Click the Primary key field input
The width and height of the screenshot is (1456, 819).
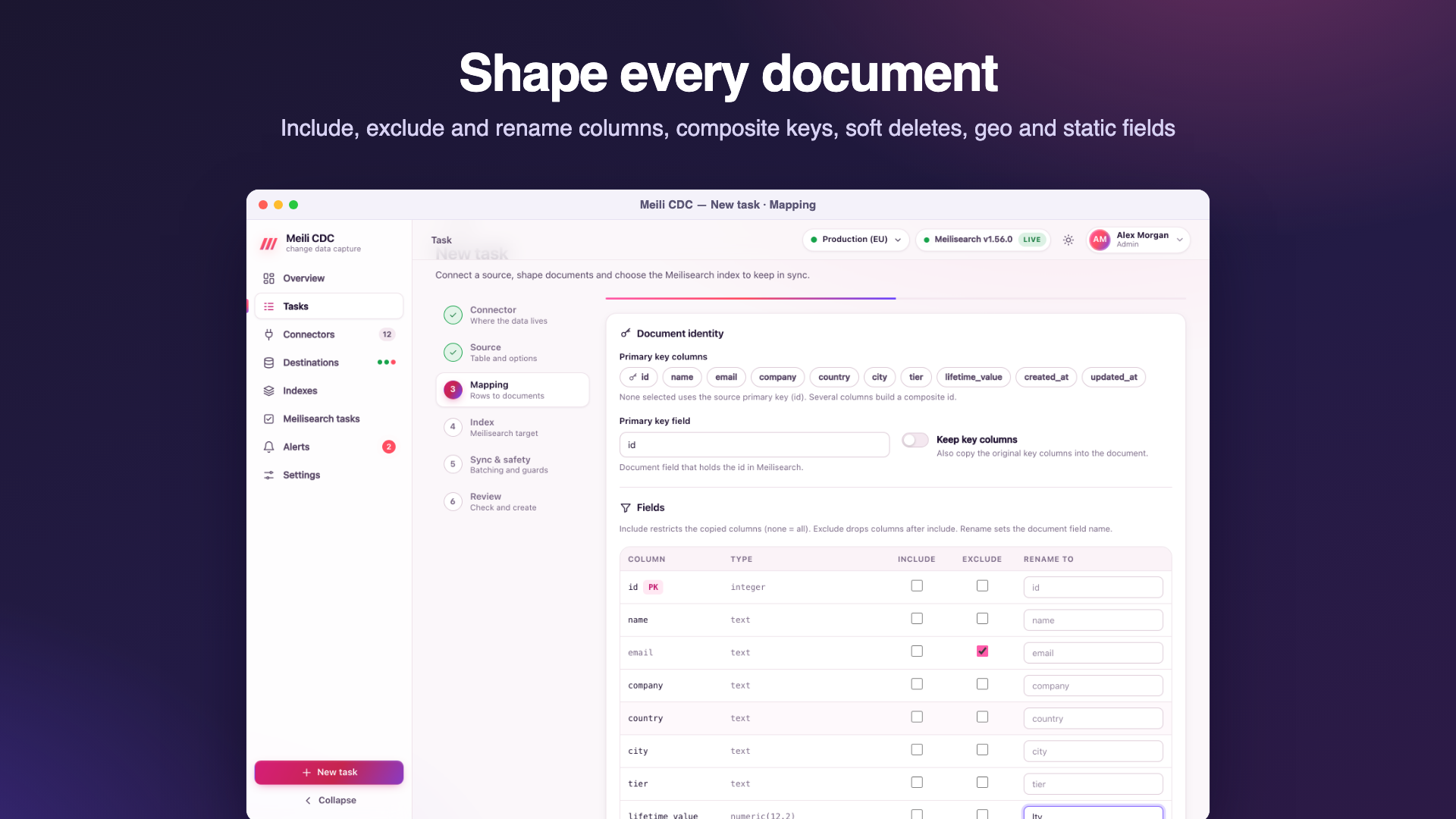(x=754, y=445)
